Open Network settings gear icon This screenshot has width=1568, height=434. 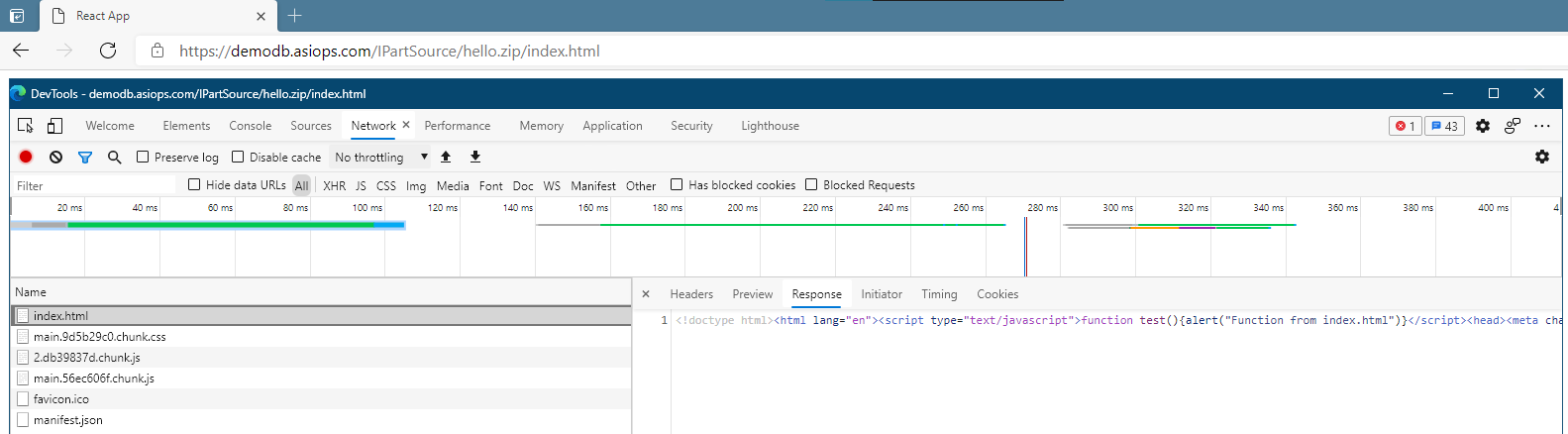tap(1542, 157)
